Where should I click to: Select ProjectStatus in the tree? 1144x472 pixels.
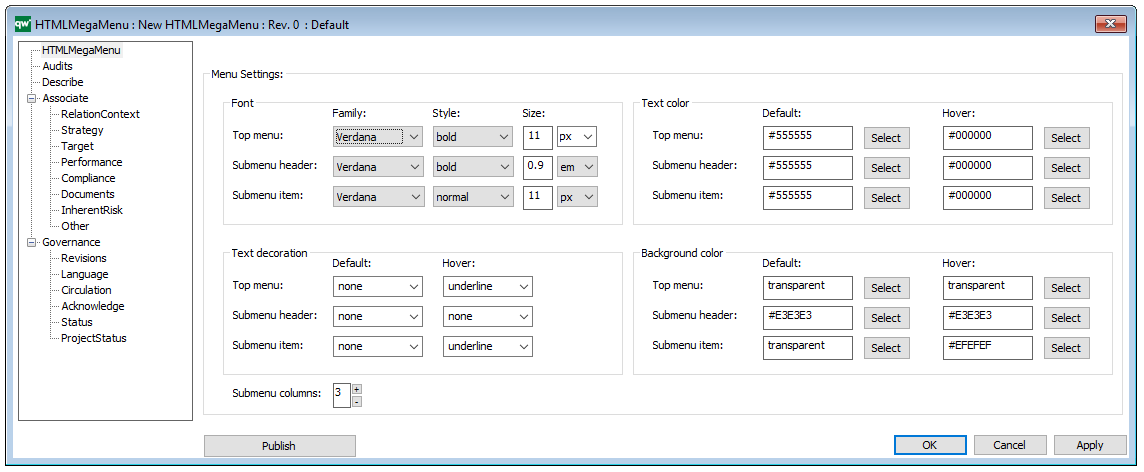point(93,338)
